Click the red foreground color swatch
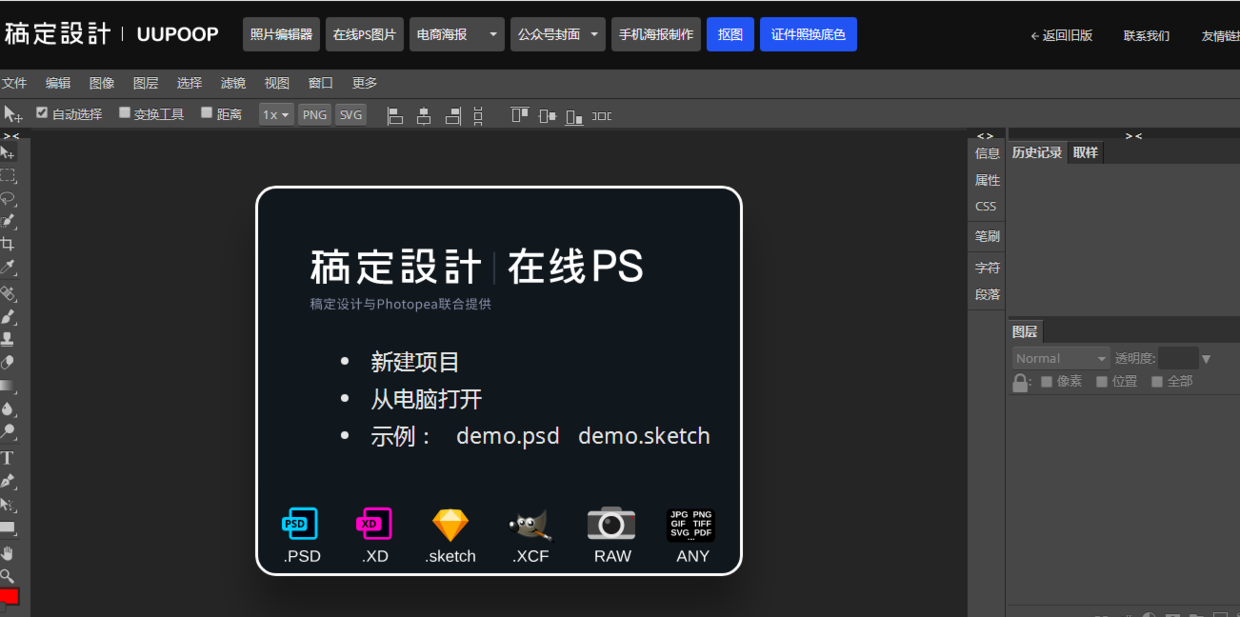 click(x=9, y=597)
